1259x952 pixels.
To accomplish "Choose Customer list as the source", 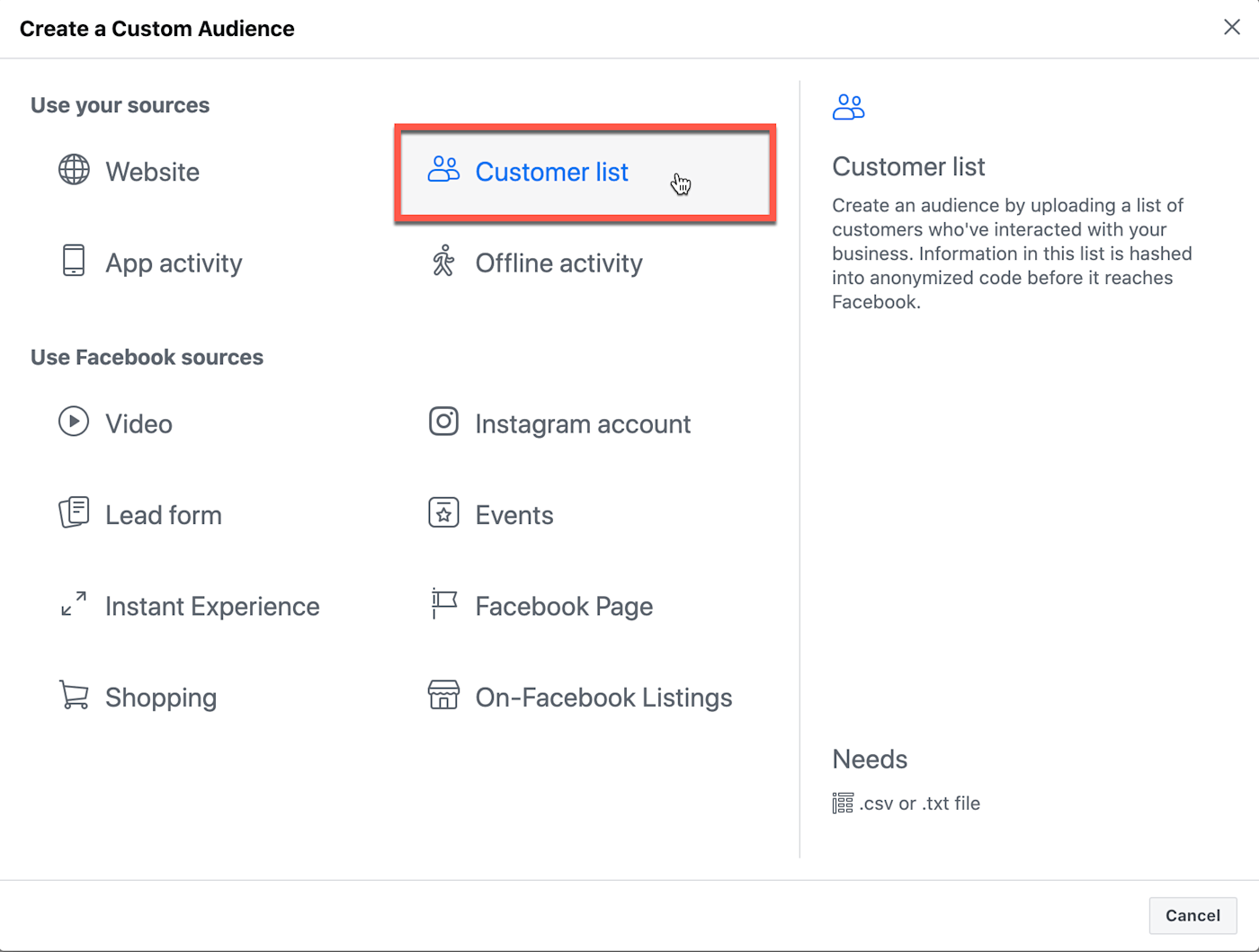I will click(585, 173).
